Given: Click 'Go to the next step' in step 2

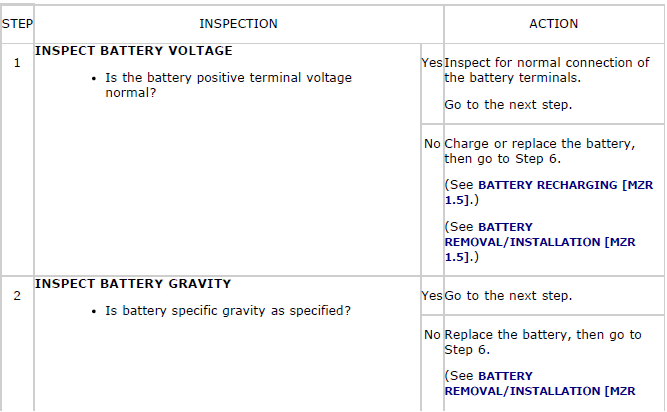Looking at the screenshot, I should pyautogui.click(x=508, y=296).
